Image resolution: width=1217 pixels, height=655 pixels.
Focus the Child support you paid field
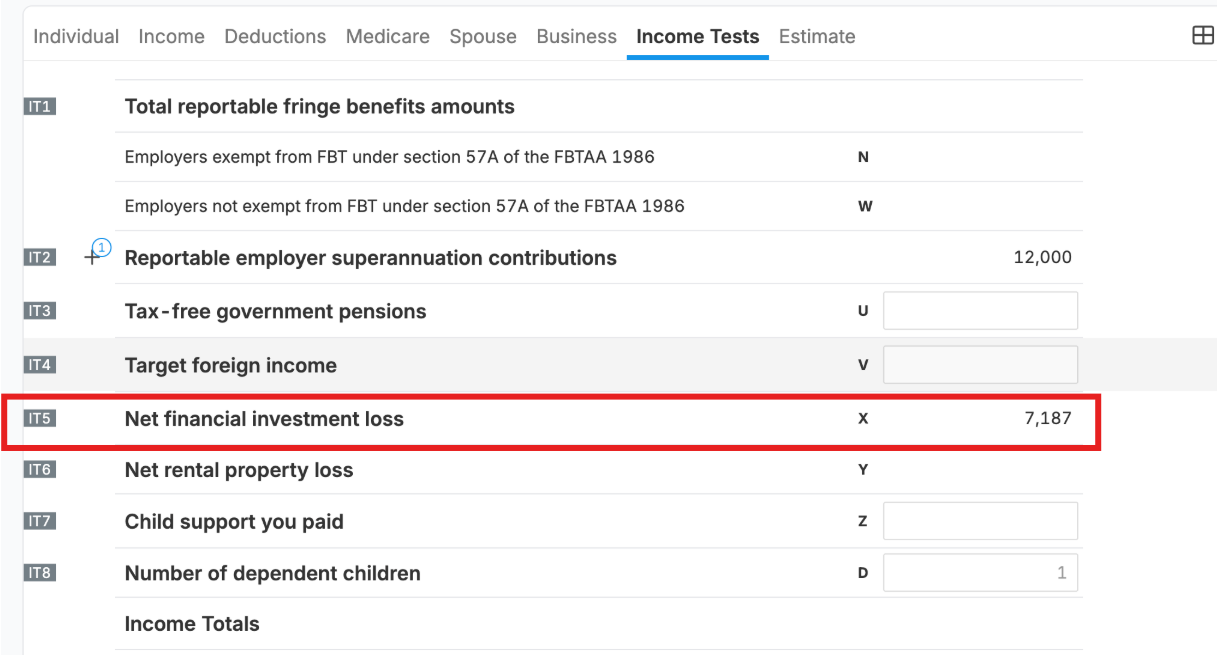tap(980, 521)
